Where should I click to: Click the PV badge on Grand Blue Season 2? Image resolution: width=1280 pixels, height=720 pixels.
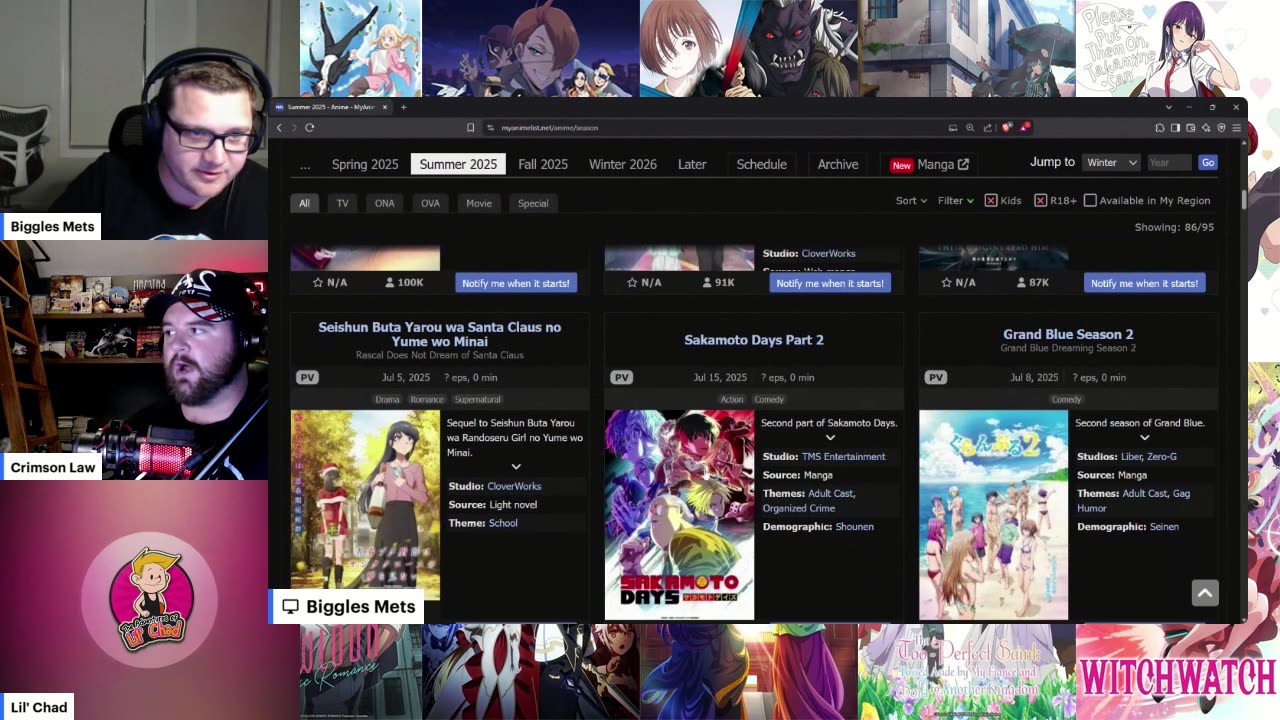[936, 377]
